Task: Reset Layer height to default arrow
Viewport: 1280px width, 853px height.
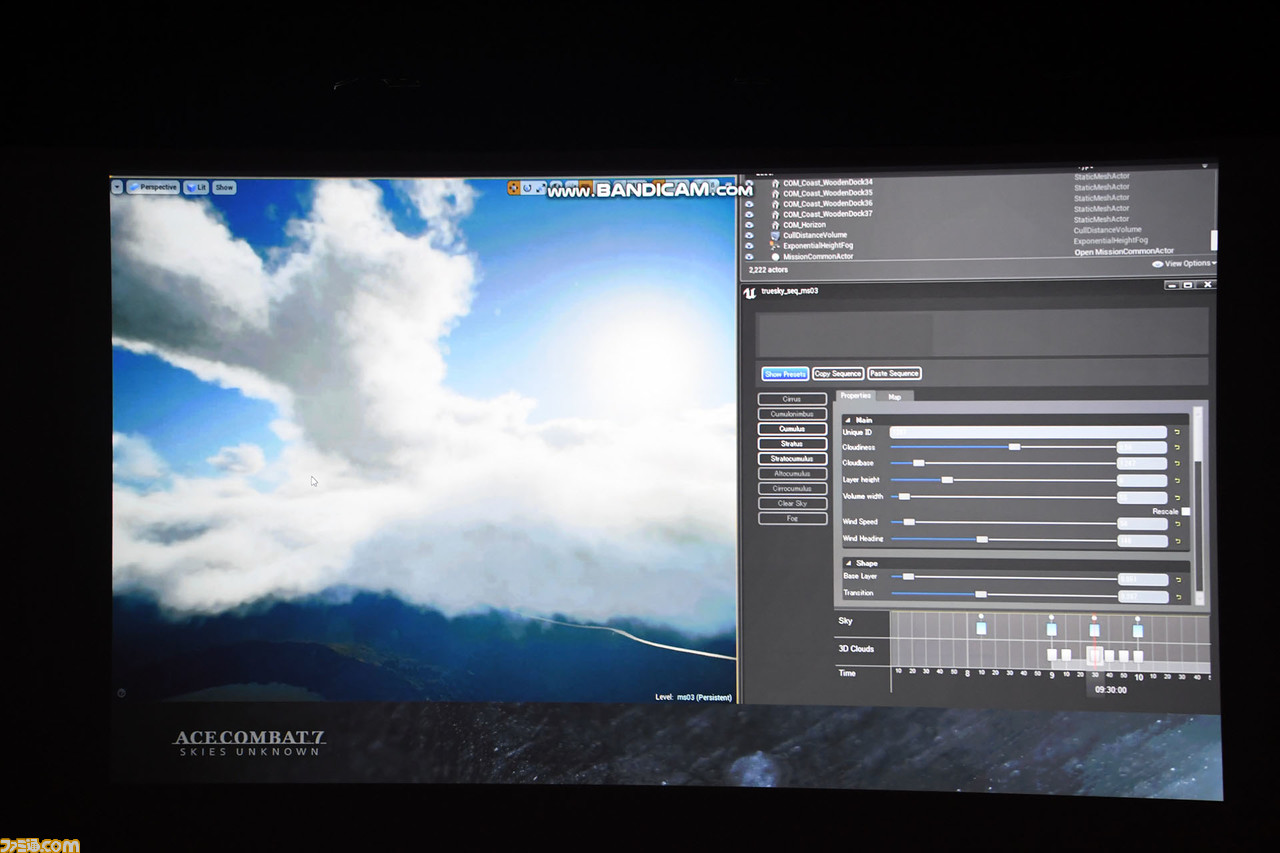Action: point(1177,481)
